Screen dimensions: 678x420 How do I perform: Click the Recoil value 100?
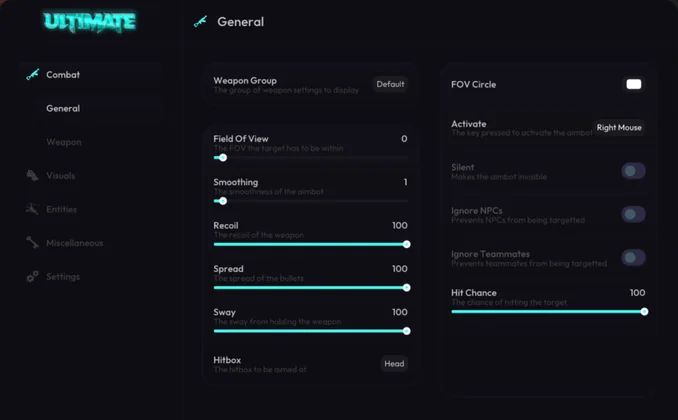(x=400, y=225)
